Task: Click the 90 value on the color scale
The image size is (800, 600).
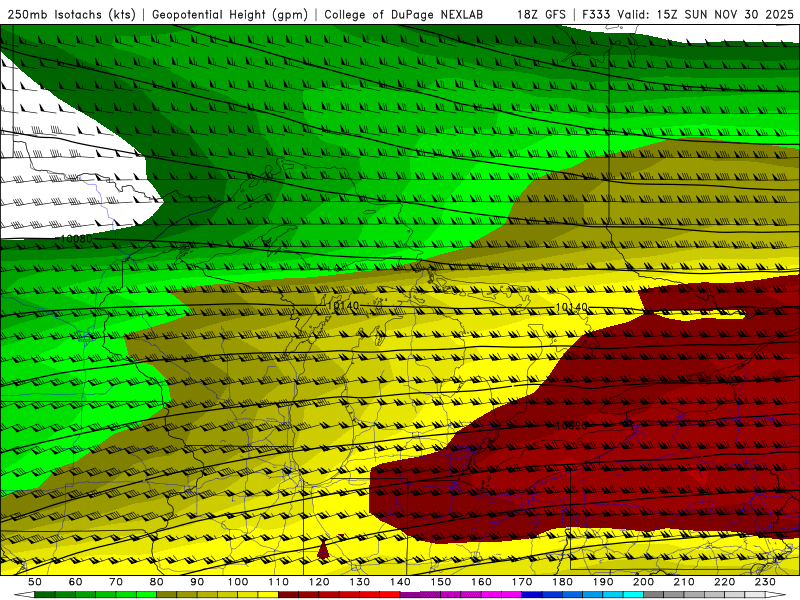Action: point(197,582)
